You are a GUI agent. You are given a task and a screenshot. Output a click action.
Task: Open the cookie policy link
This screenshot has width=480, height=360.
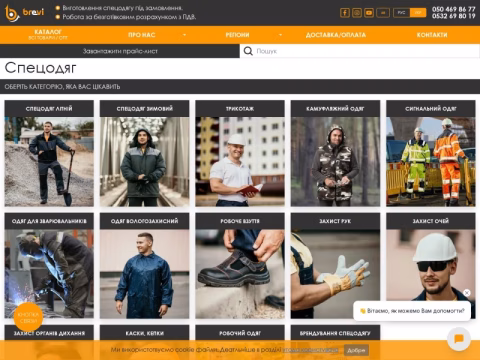click(310, 350)
